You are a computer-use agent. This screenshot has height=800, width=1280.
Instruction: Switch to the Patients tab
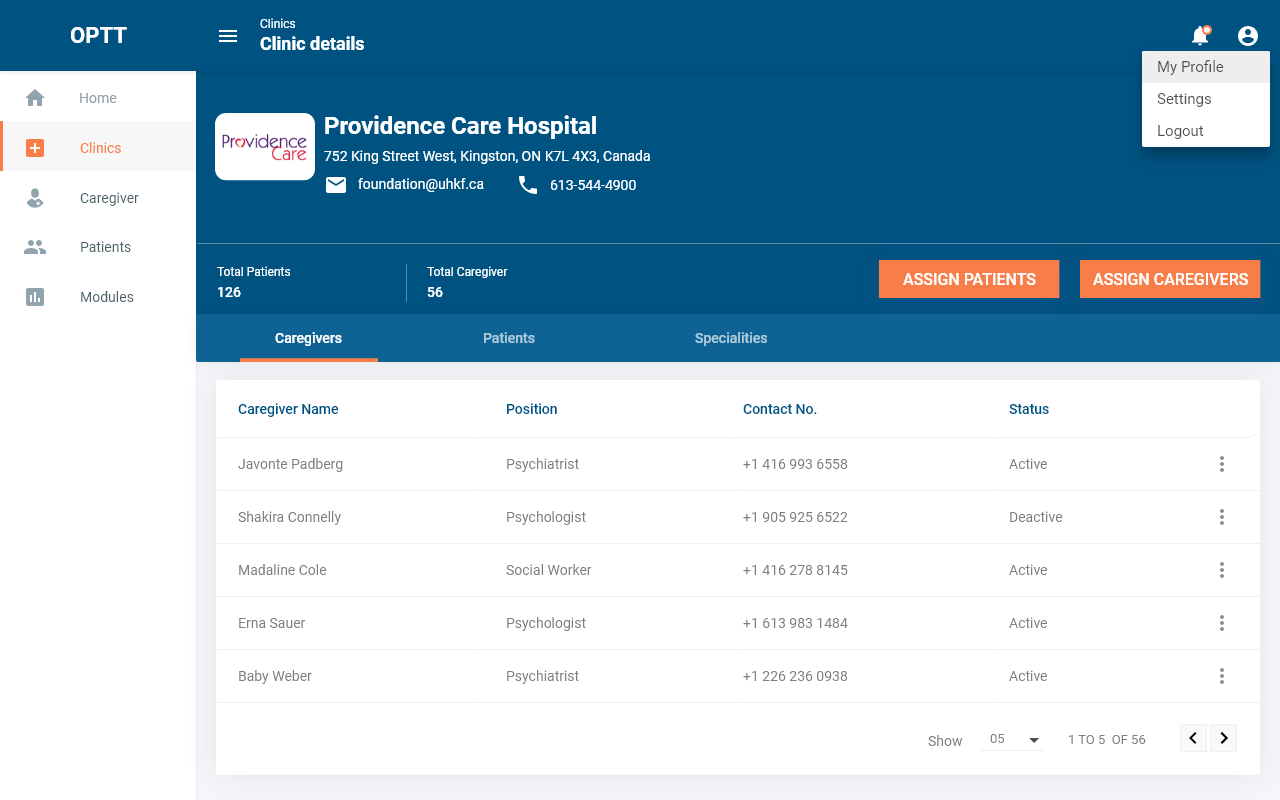[x=509, y=338]
